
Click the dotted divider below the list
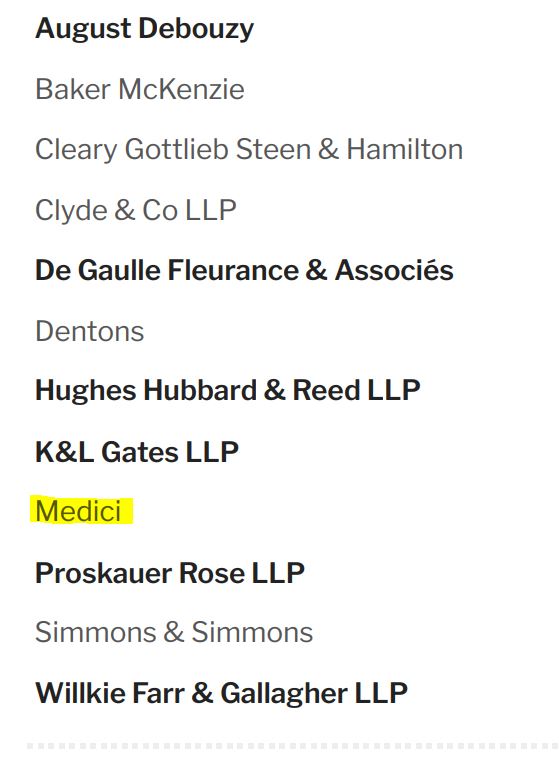(292, 746)
